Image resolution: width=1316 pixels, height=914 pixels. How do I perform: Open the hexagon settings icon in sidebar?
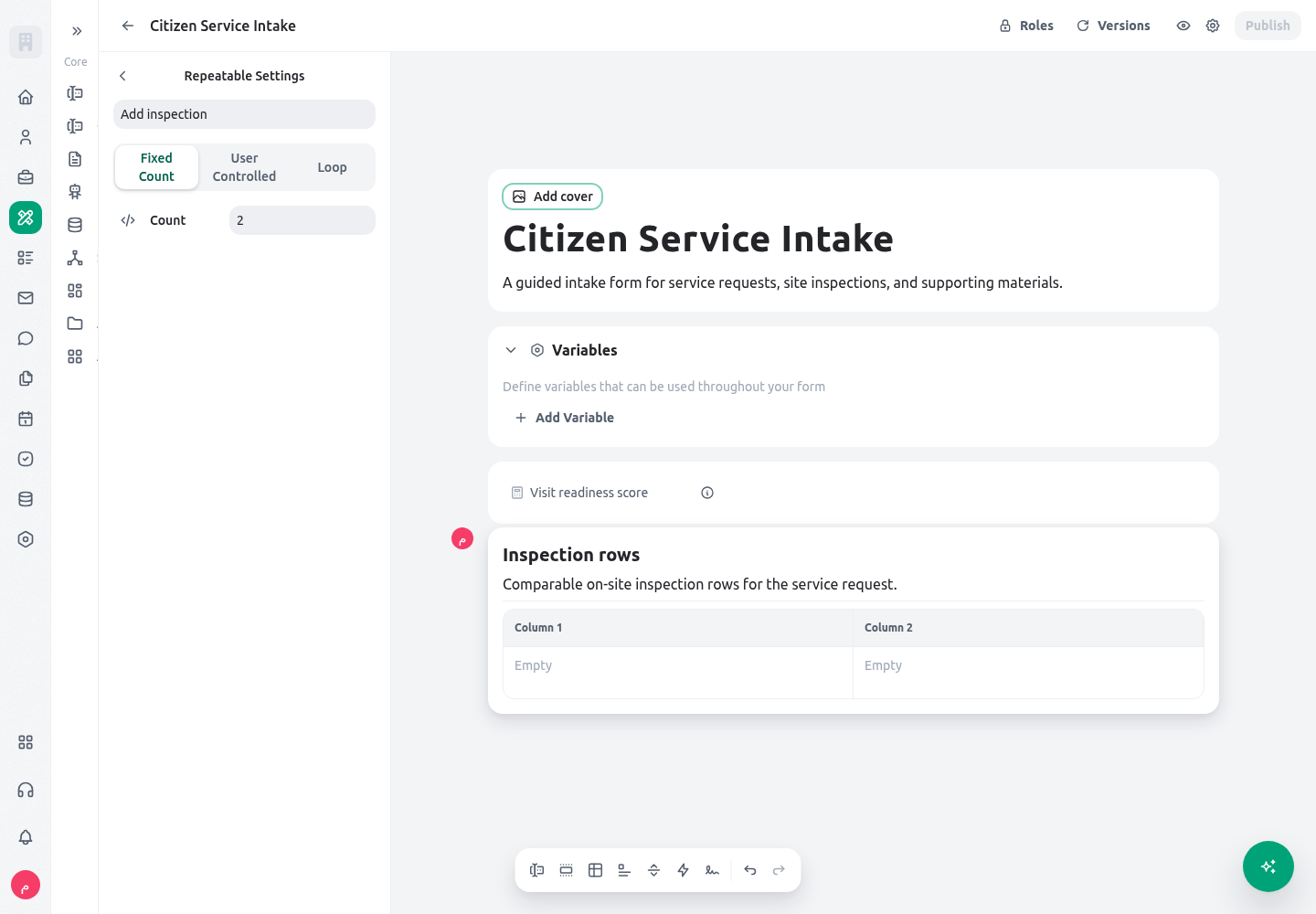pyautogui.click(x=26, y=539)
